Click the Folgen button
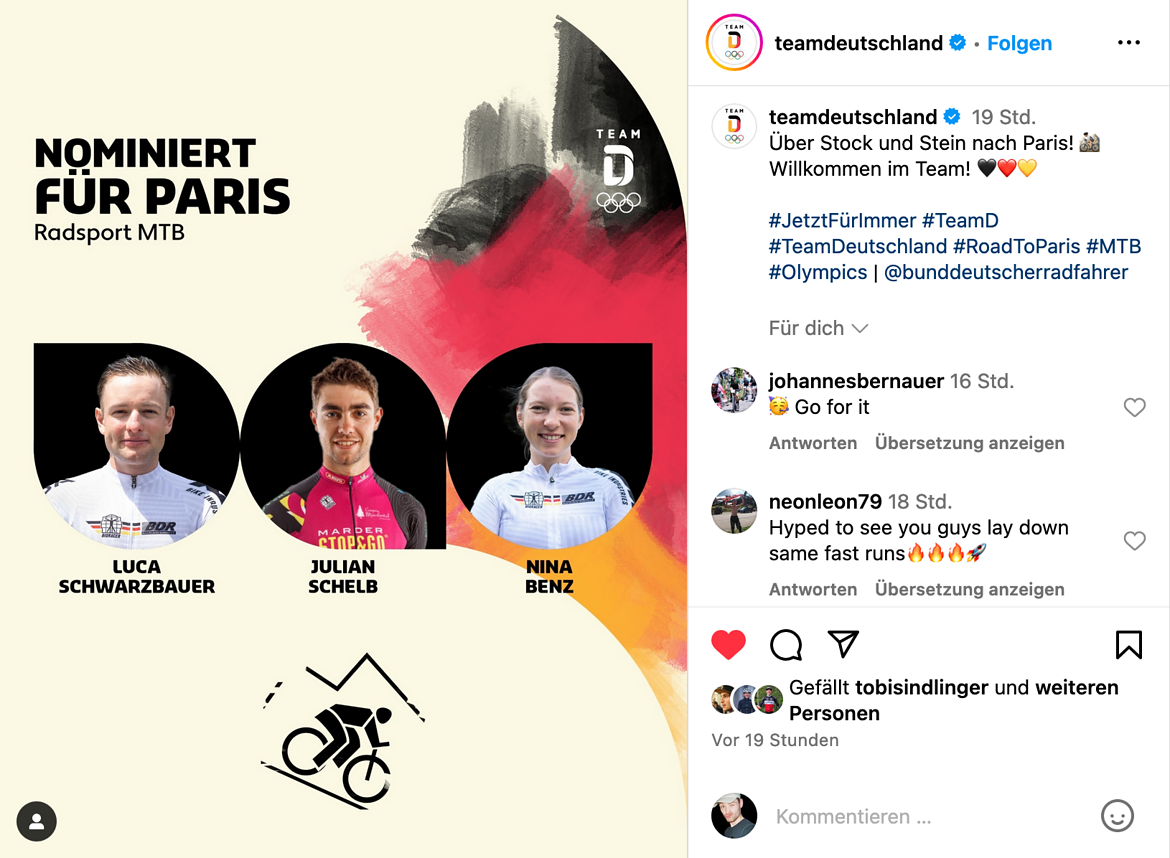Viewport: 1170px width, 858px height. coord(1019,43)
